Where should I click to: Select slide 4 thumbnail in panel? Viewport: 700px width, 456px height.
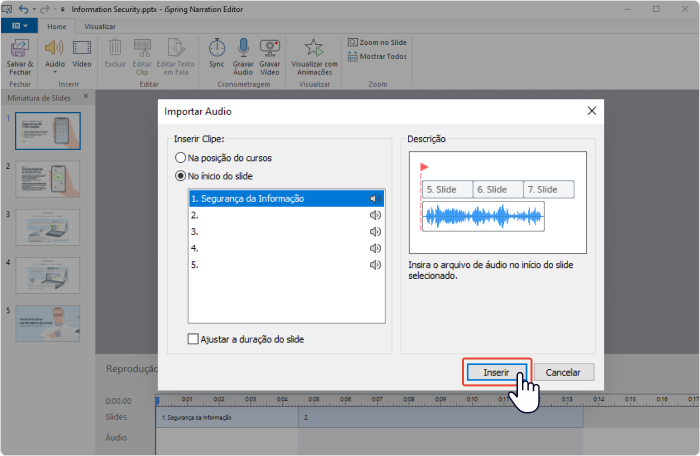point(48,275)
